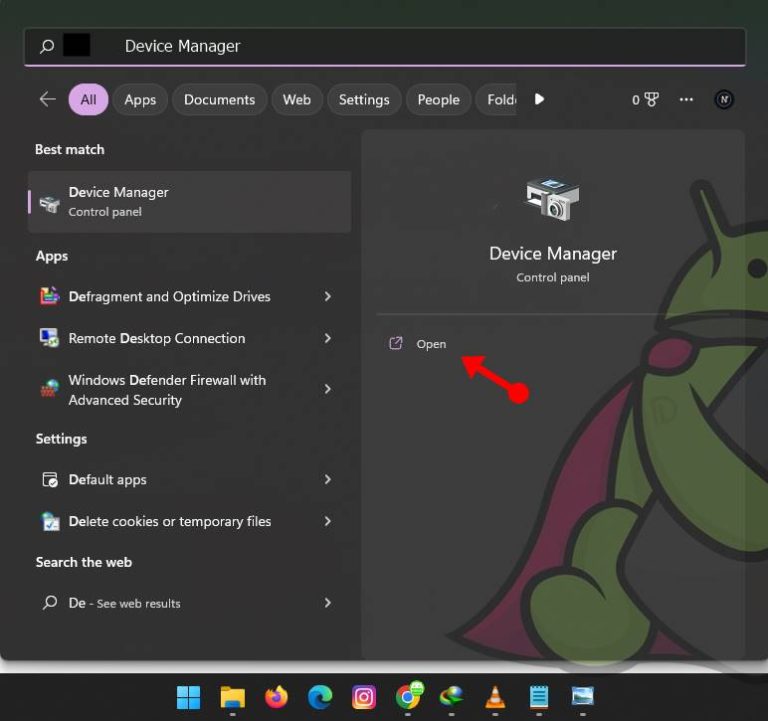Show more filter tabs with the right arrow
This screenshot has height=721, width=768.
[539, 99]
